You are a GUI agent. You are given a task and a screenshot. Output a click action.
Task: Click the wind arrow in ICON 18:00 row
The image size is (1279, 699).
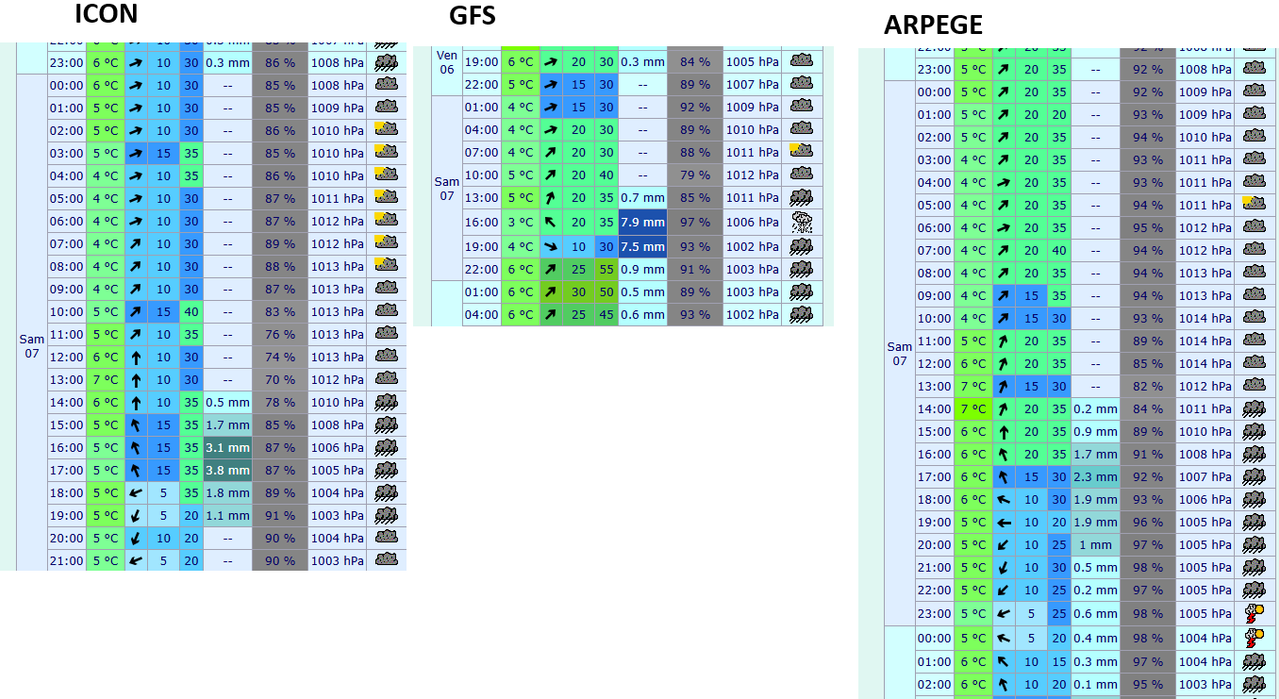(136, 492)
